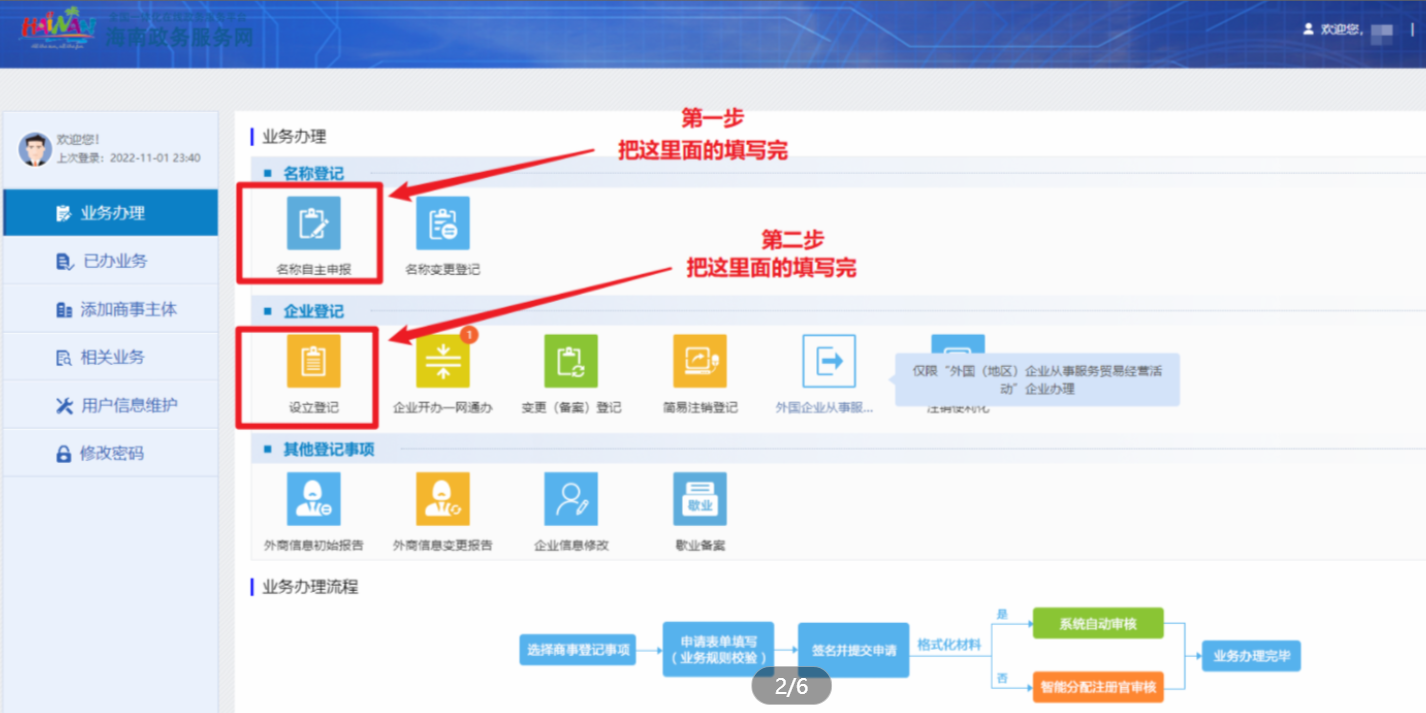
Task: Click the 海南政务服务网 logo
Action: (135, 33)
